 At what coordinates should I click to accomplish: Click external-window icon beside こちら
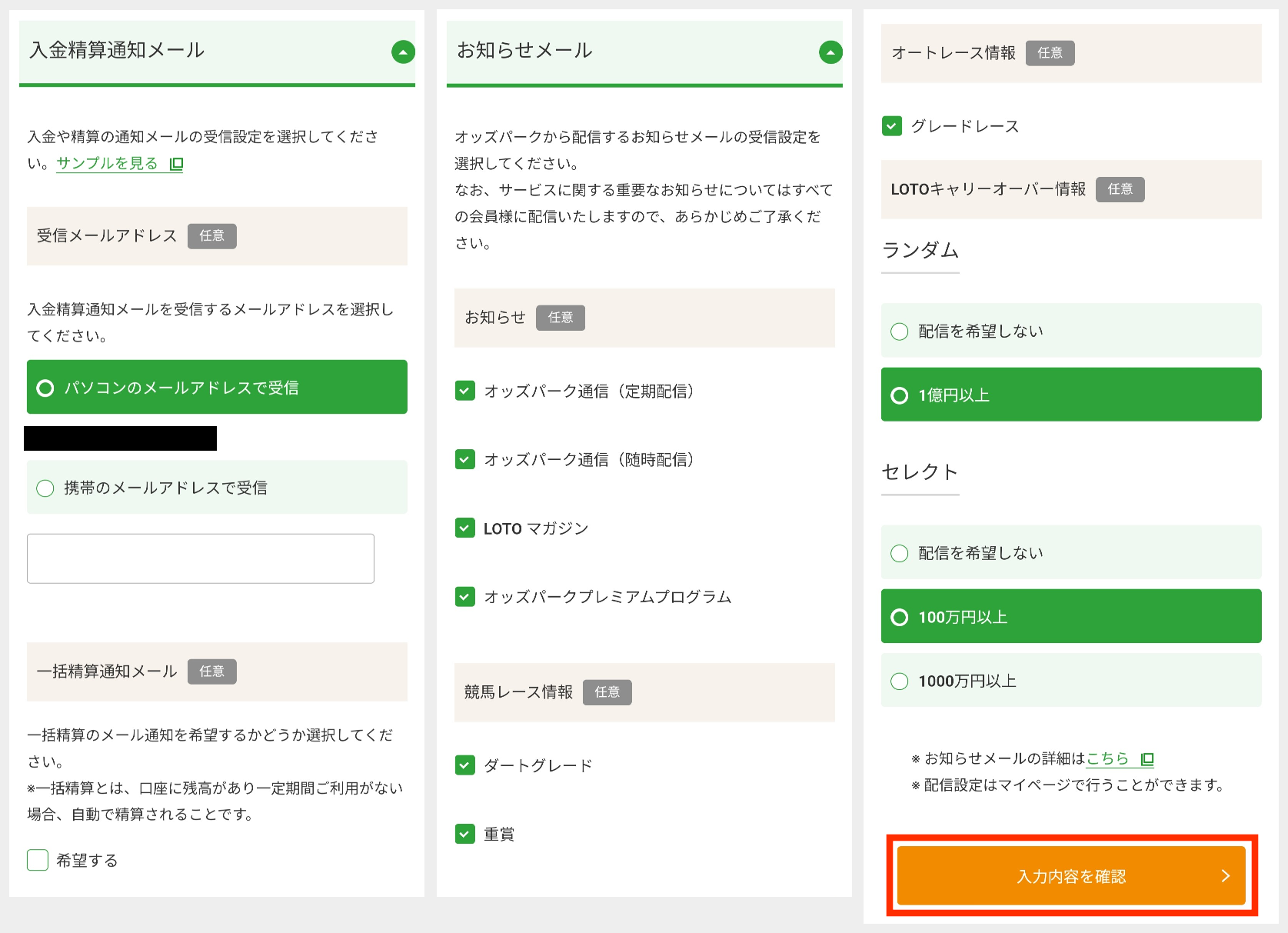[x=1147, y=759]
